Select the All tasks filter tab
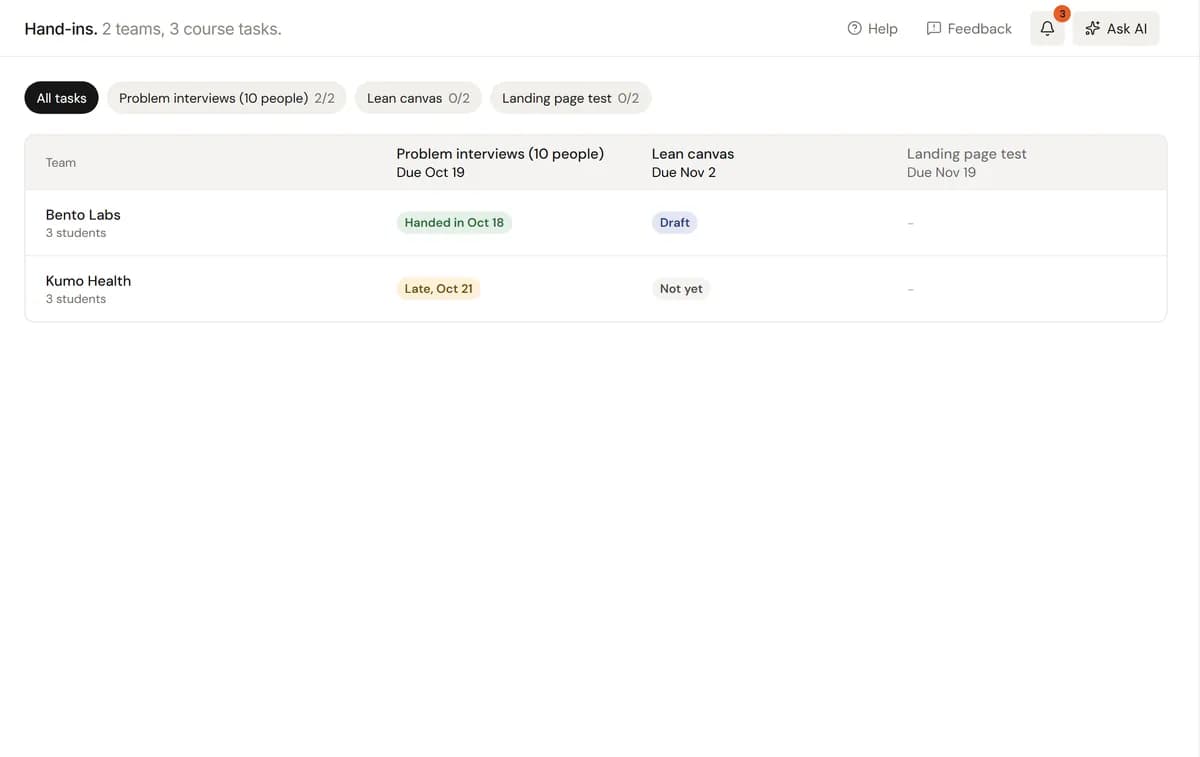This screenshot has width=1200, height=757. point(62,98)
